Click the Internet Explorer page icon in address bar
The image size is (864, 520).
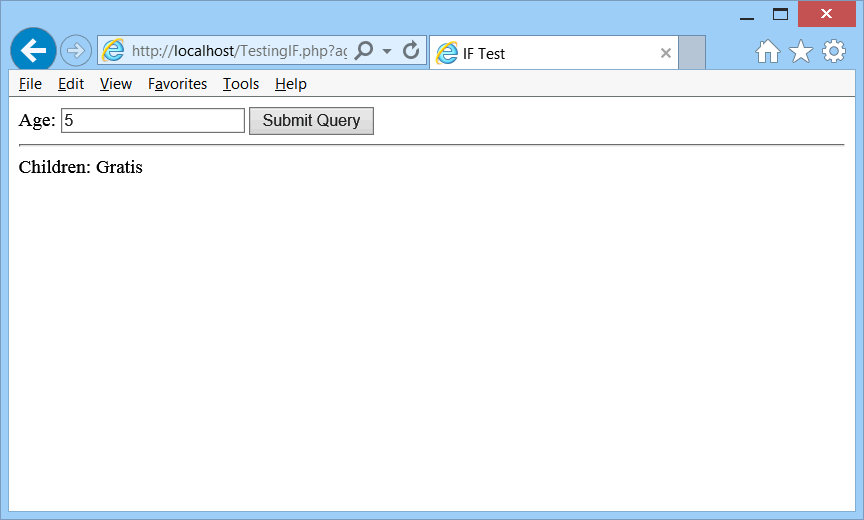point(114,51)
